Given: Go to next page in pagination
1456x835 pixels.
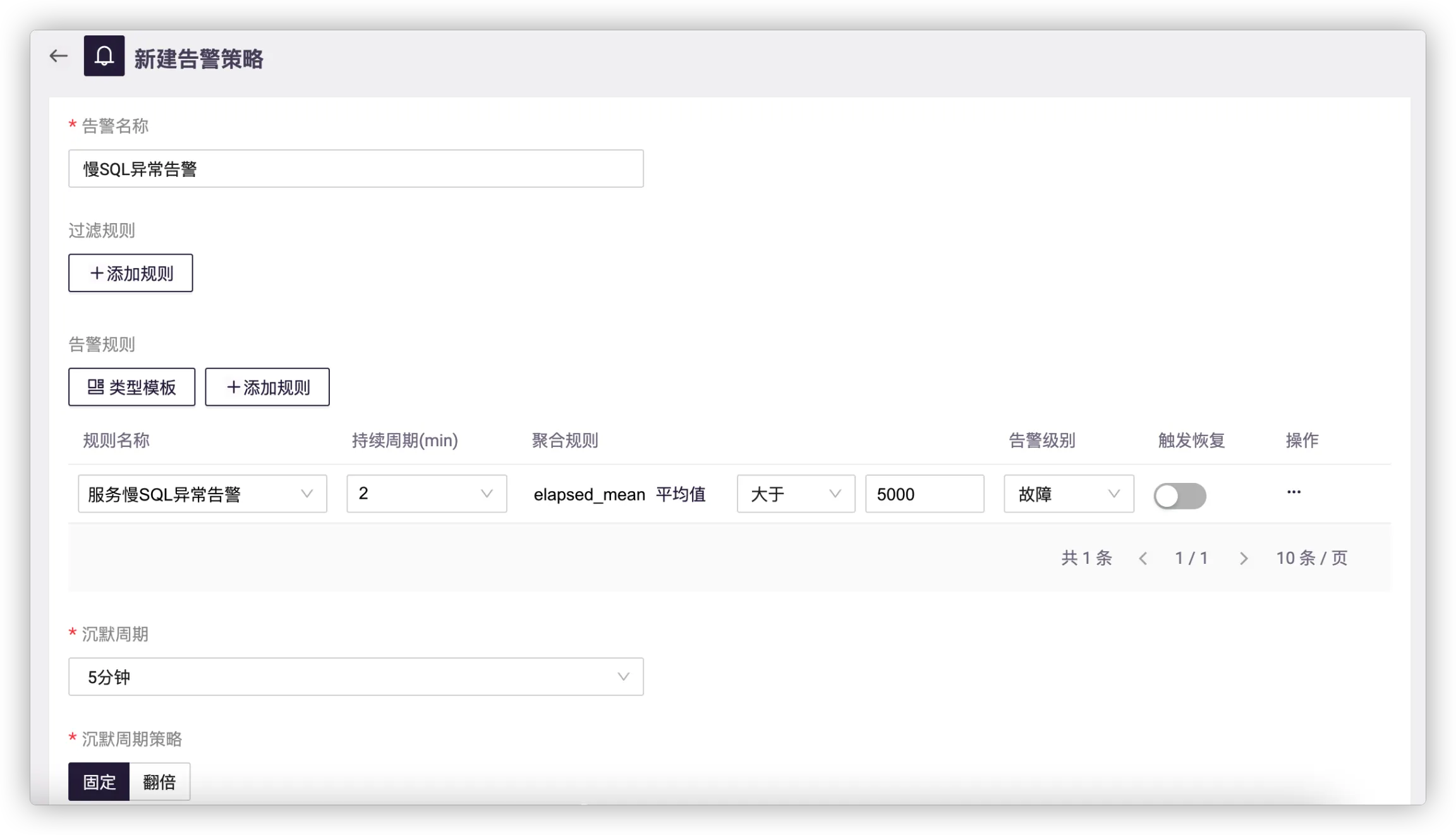Looking at the screenshot, I should click(1243, 558).
